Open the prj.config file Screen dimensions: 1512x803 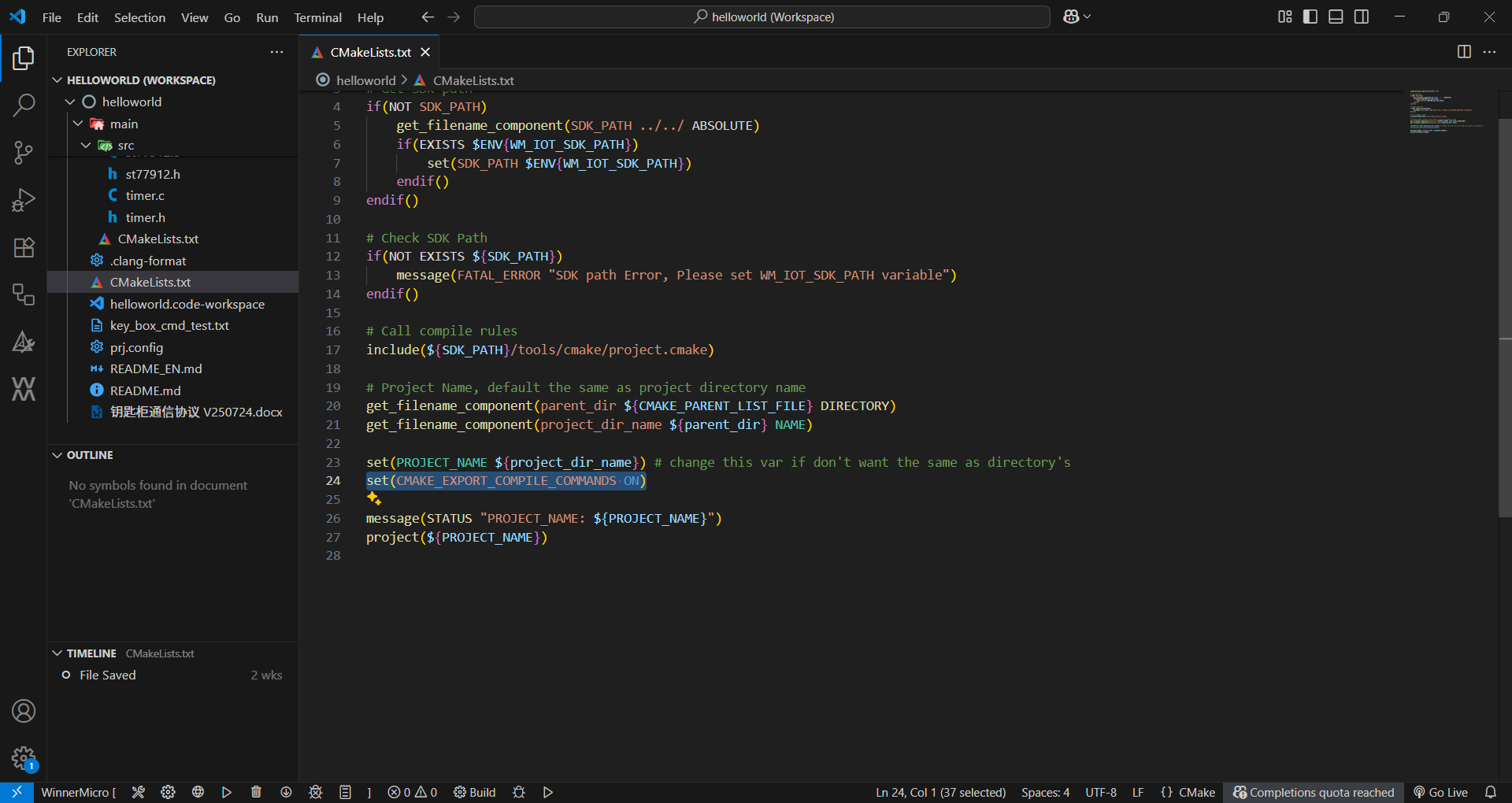173,347
